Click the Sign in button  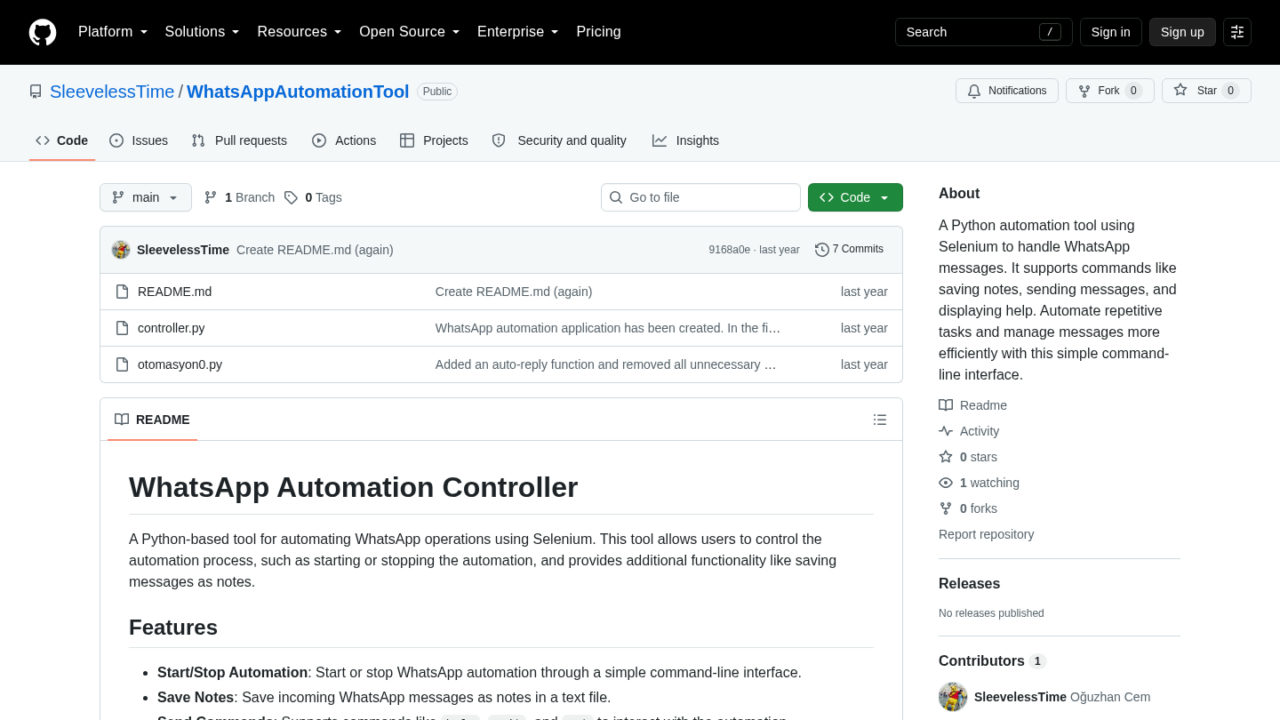(x=1110, y=32)
